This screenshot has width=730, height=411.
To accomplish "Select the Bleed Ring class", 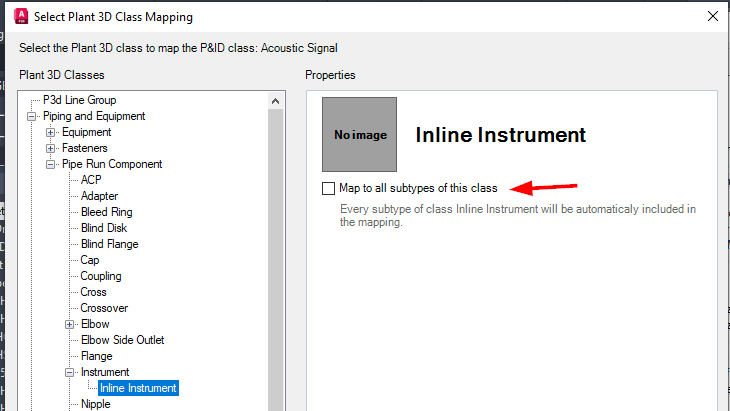I will coord(106,212).
